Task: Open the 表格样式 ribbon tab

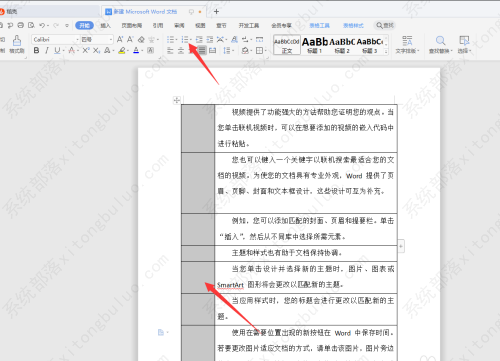Action: [x=353, y=25]
